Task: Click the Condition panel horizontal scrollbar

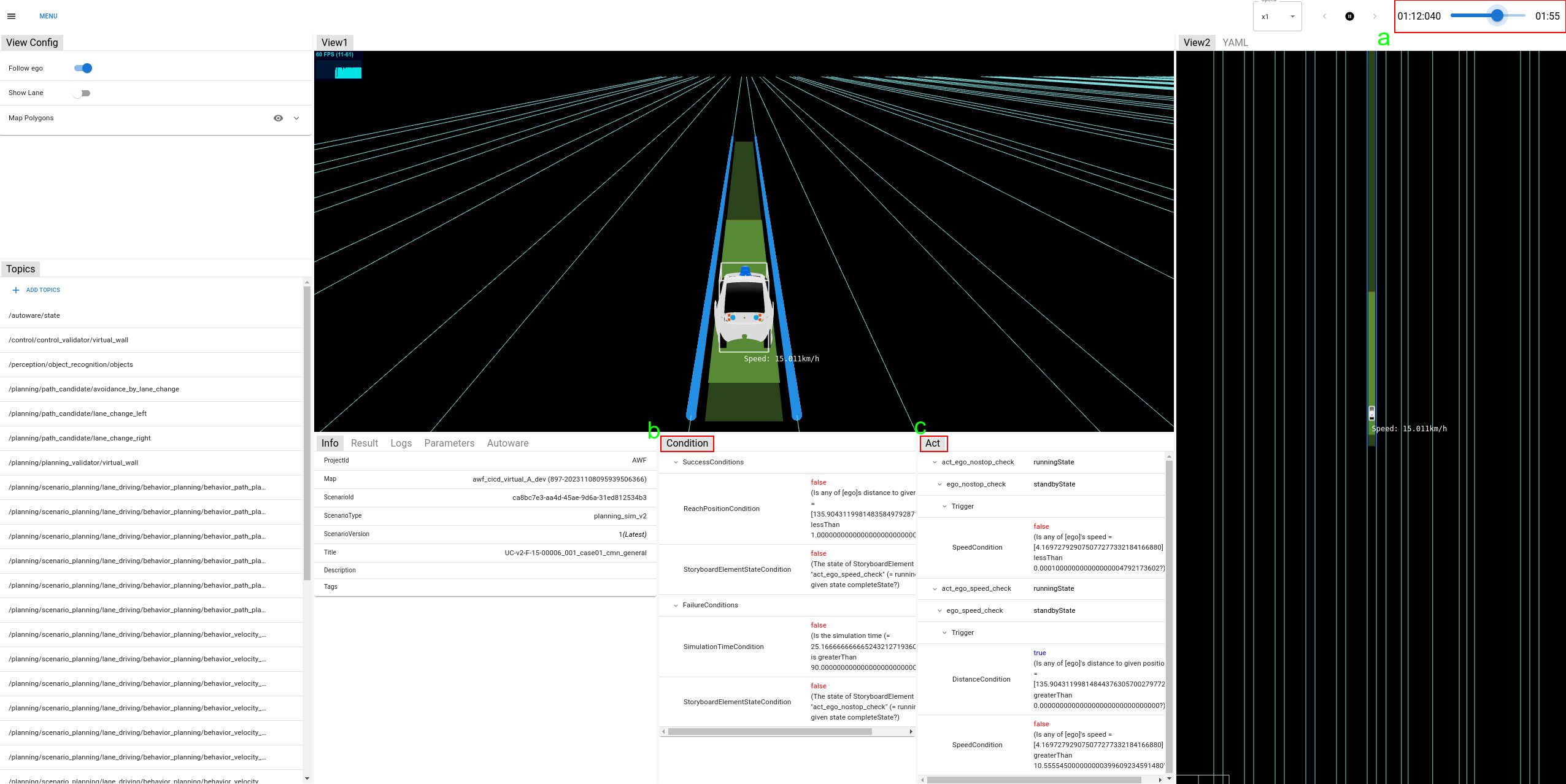Action: point(769,731)
